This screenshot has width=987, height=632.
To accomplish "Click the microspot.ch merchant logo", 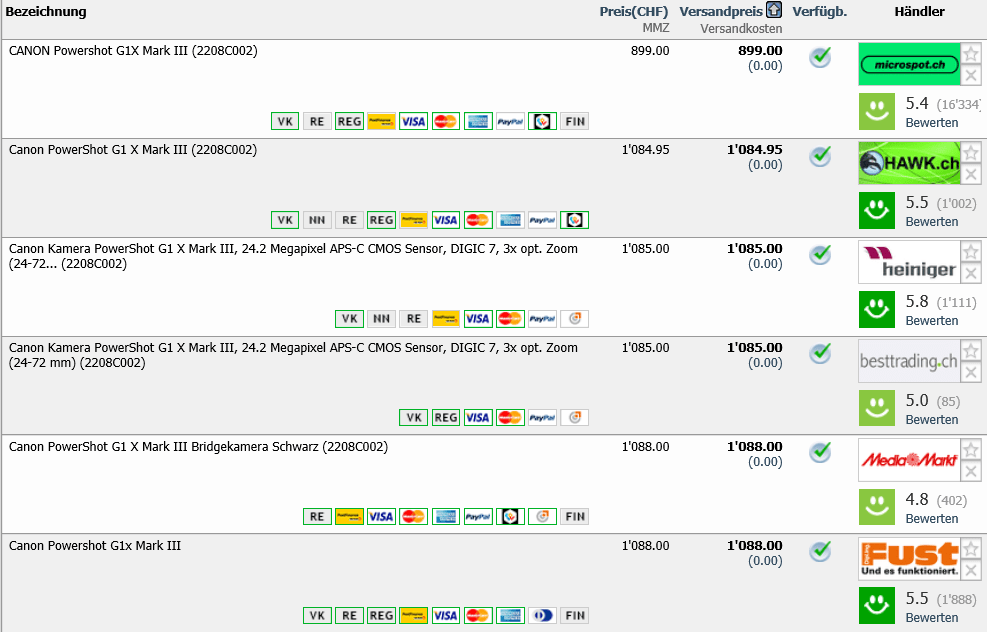I will click(908, 64).
